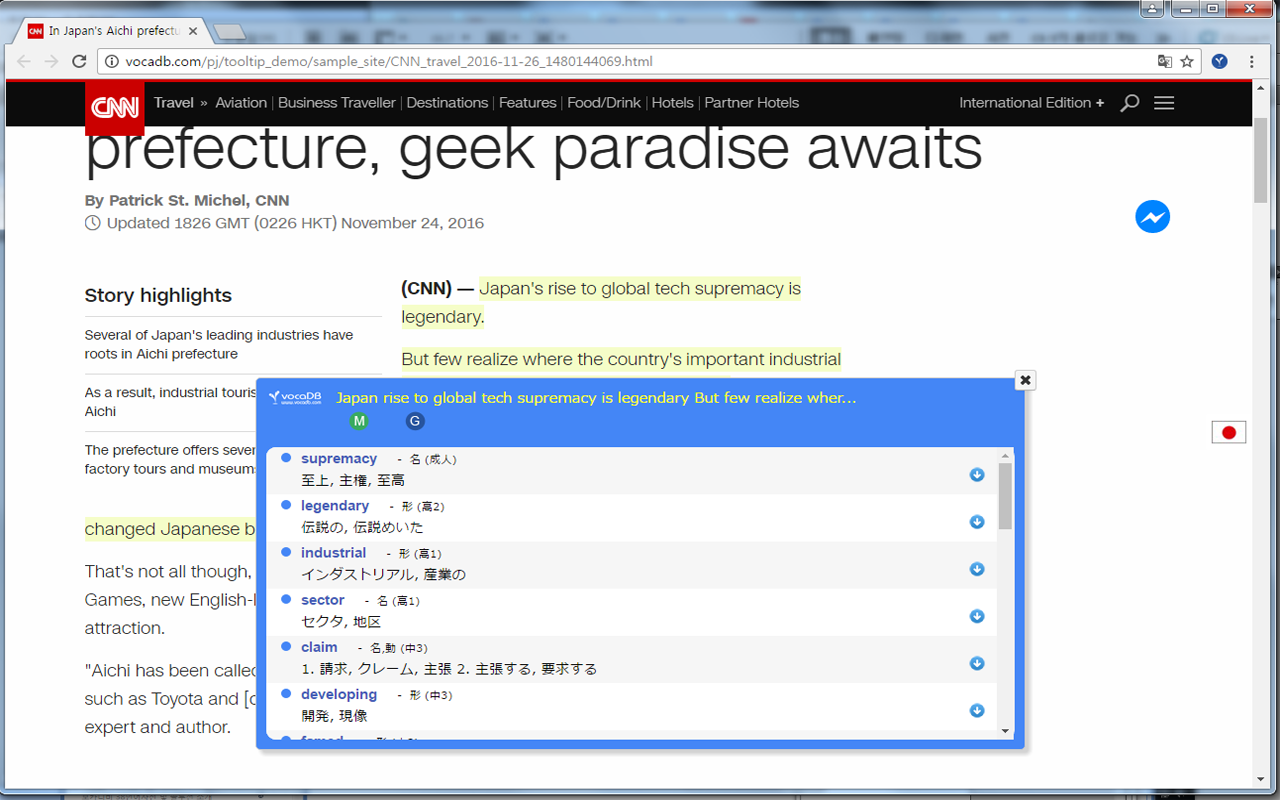1280x800 pixels.
Task: Expand the International Edition + selector
Action: pyautogui.click(x=1032, y=102)
